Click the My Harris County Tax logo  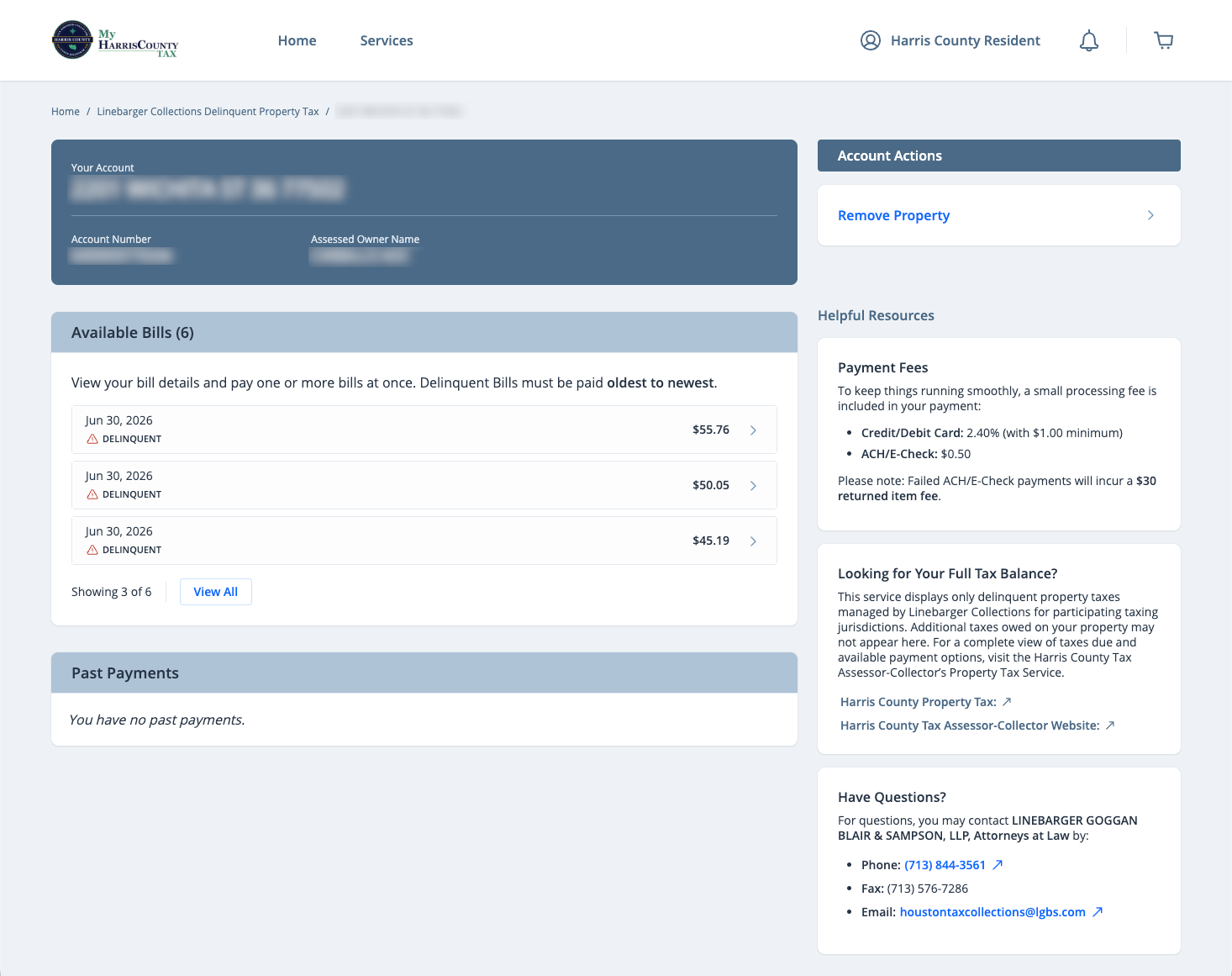point(115,40)
